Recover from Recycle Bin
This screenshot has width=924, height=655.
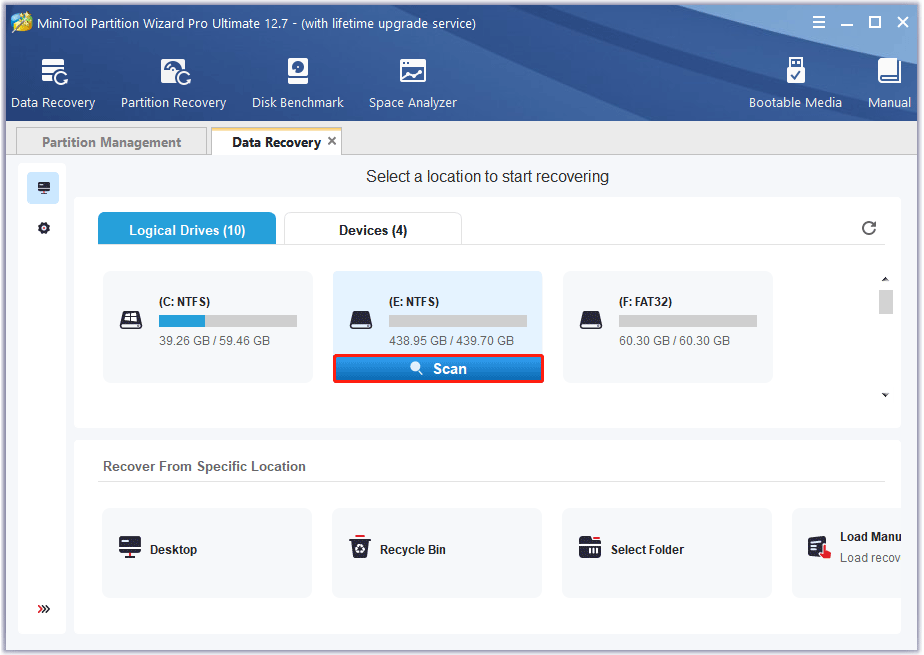coord(437,553)
